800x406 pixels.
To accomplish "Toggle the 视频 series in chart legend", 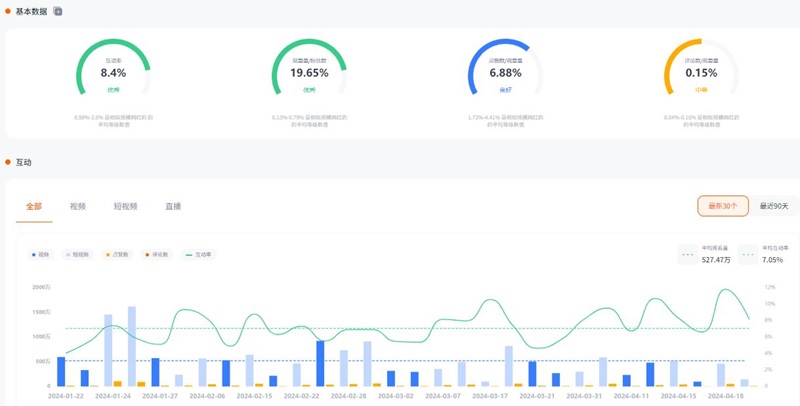I will 41,255.
